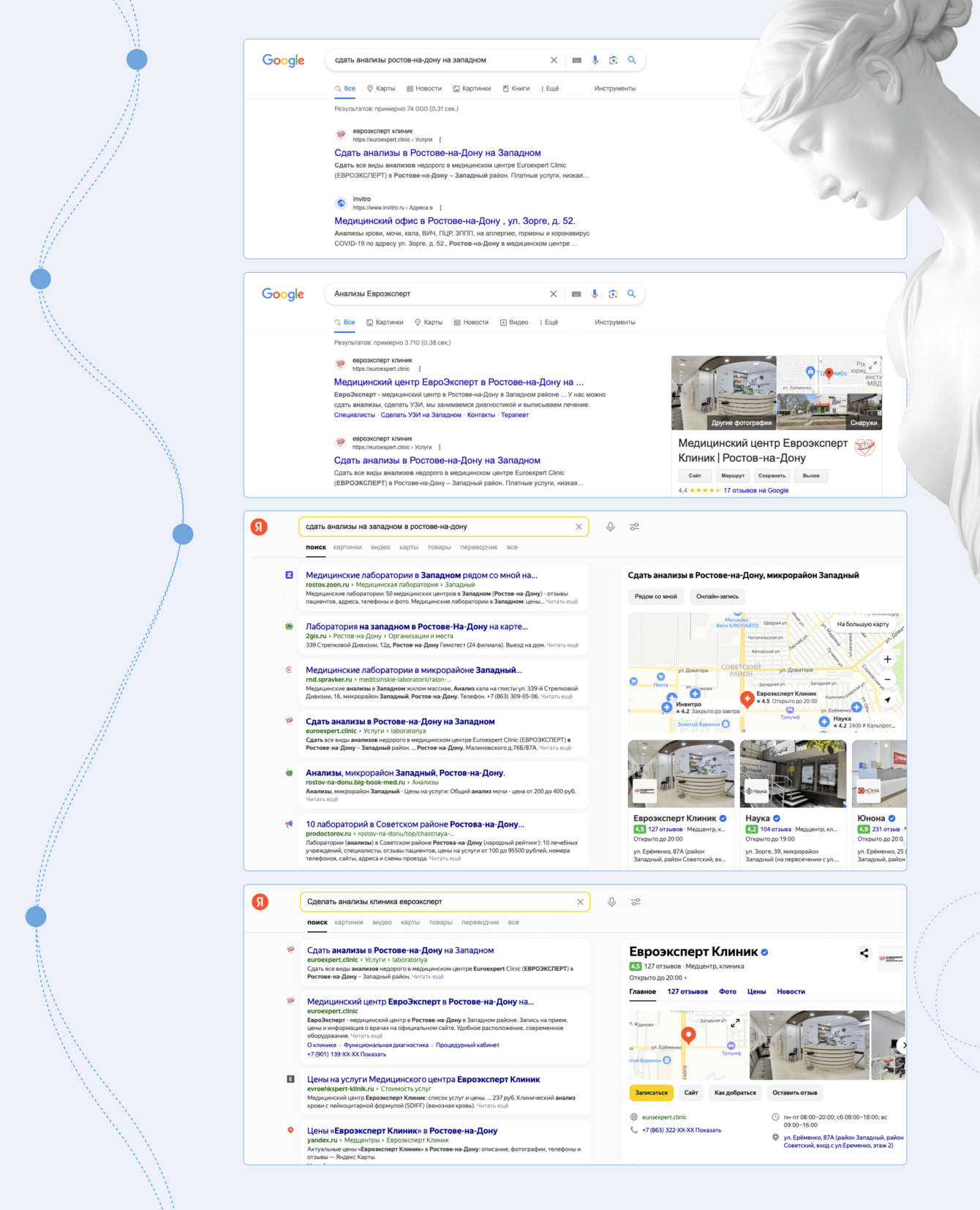The image size is (980, 1210).
Task: Click the share icon on the Евроэксперт Клиник card
Action: click(864, 953)
